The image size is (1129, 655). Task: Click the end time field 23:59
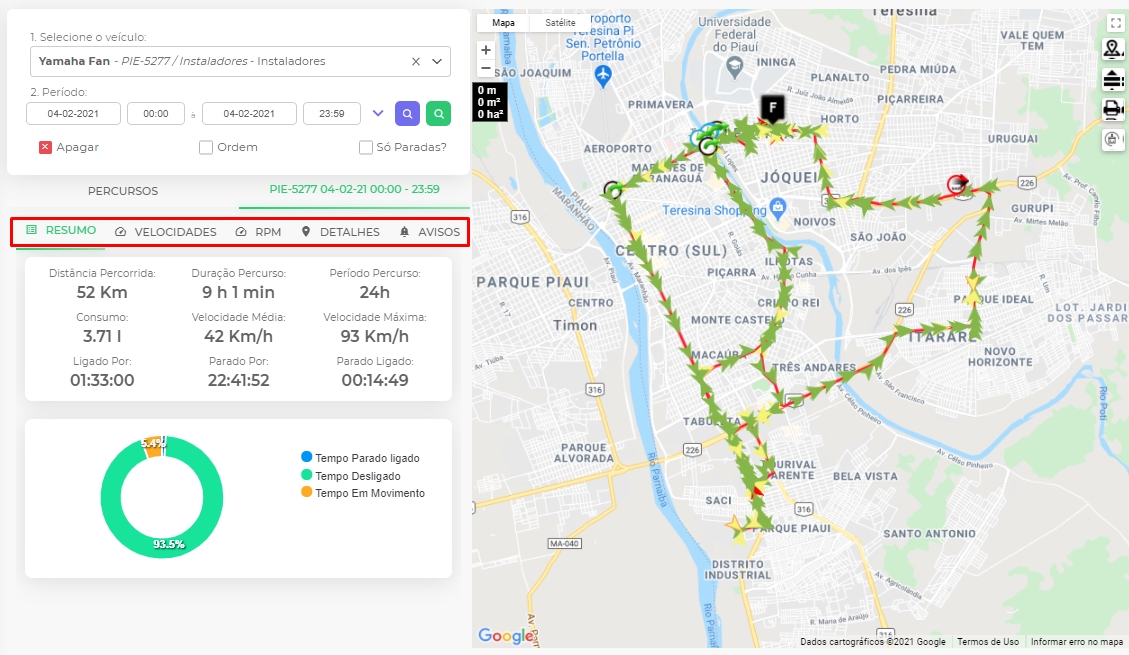click(331, 113)
